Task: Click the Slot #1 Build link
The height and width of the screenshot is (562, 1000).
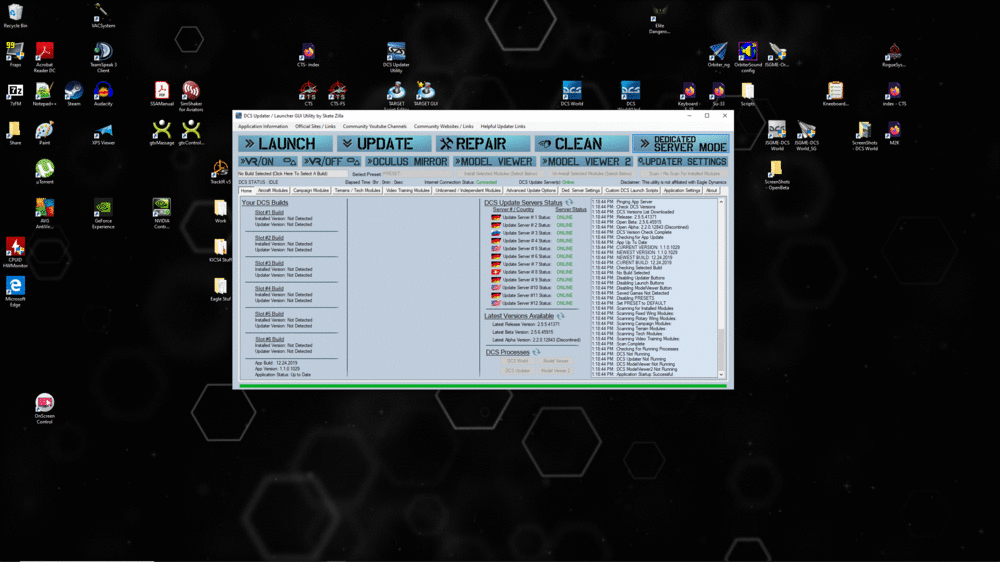Action: pyautogui.click(x=269, y=212)
